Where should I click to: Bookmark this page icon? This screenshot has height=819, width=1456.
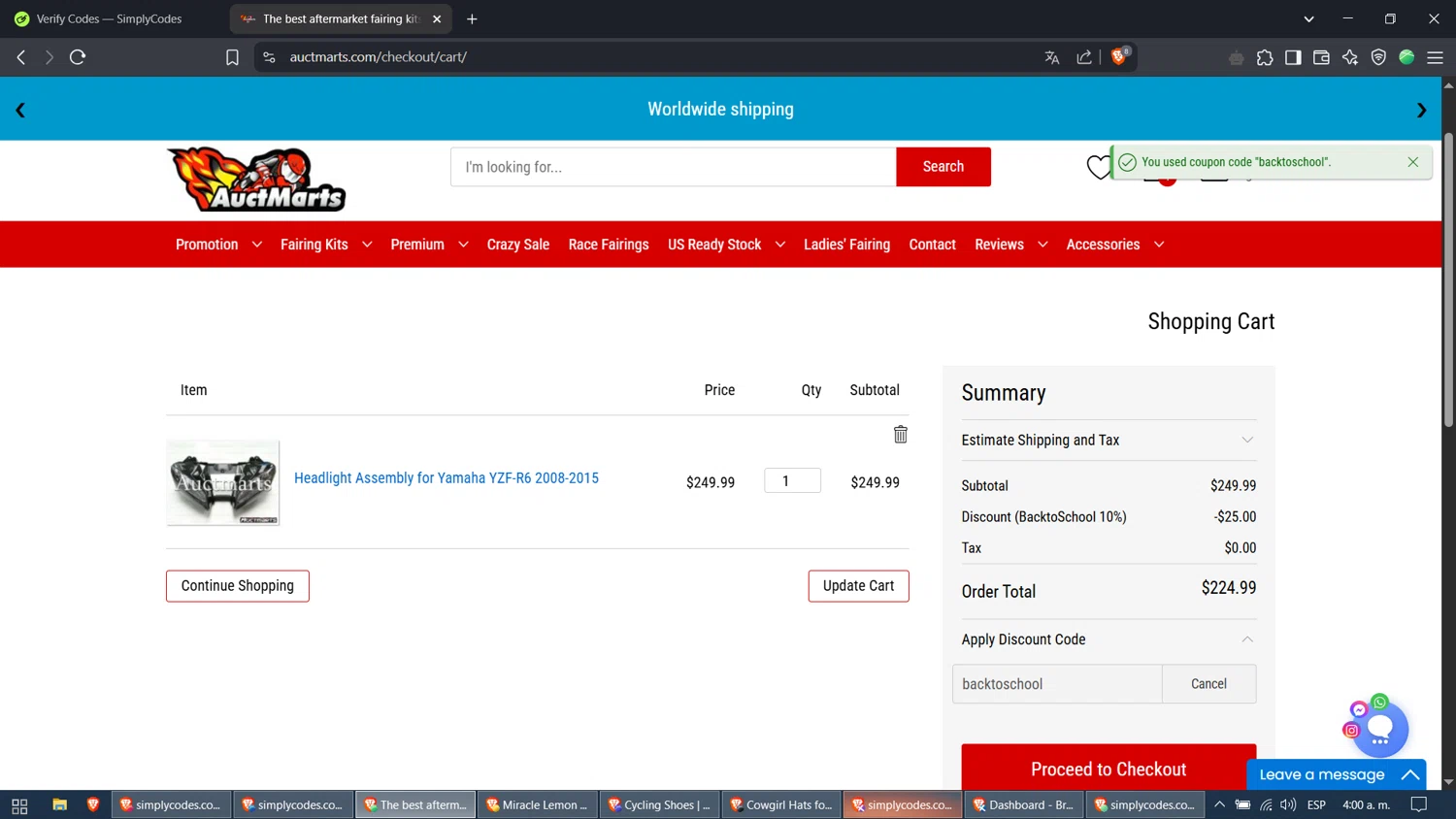232,57
